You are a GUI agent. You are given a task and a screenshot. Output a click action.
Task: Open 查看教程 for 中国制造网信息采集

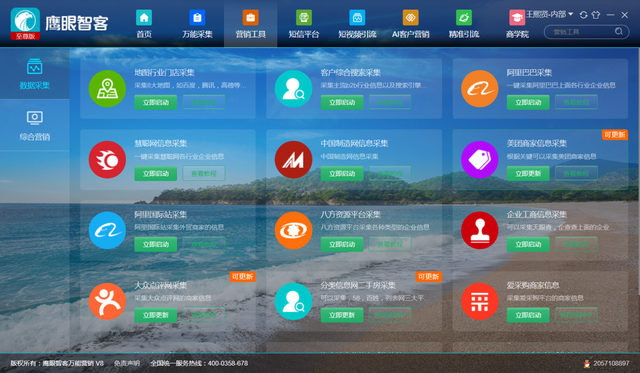pos(390,173)
